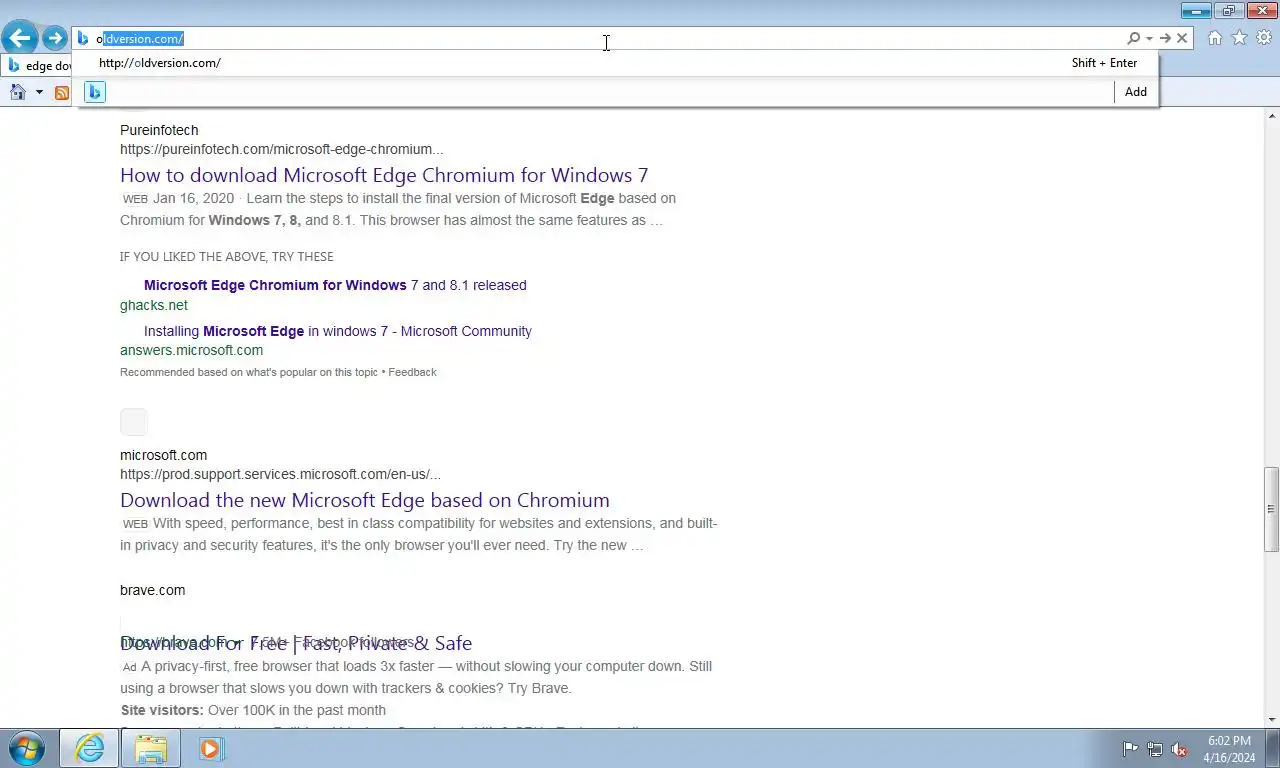The image size is (1280, 768).
Task: Open 'Installing Microsoft Edge in windows 7' link
Action: [338, 331]
